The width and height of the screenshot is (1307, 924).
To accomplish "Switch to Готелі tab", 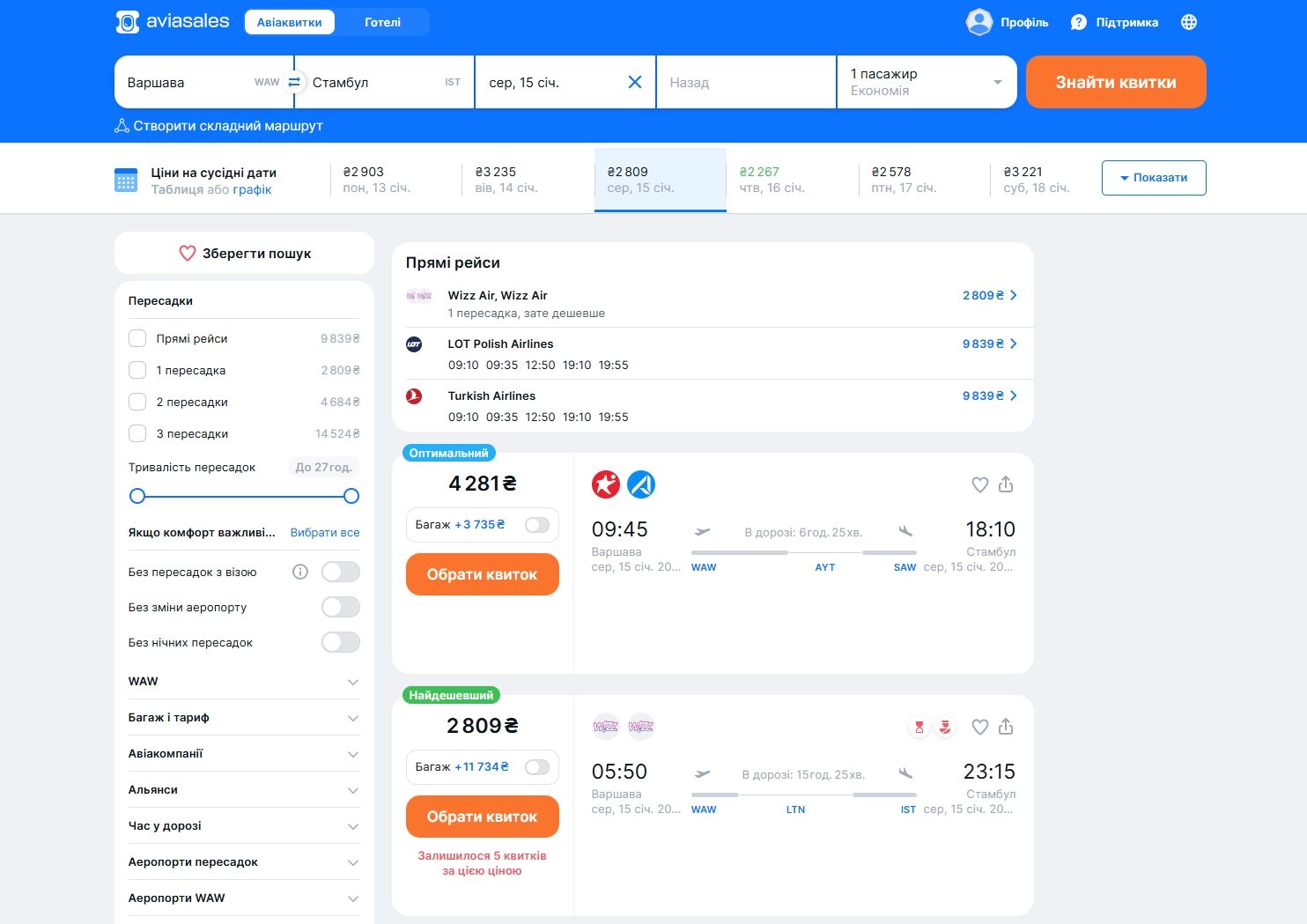I will tap(383, 22).
